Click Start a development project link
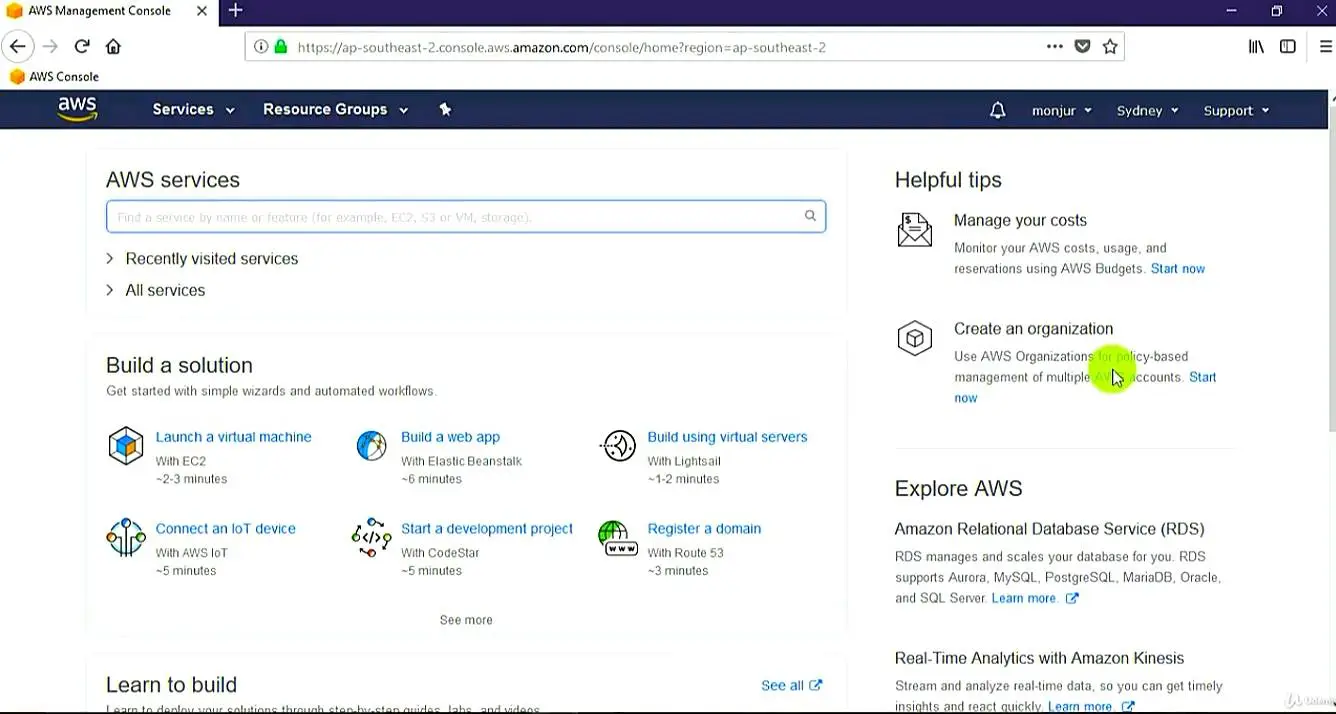This screenshot has width=1336, height=714. click(487, 528)
